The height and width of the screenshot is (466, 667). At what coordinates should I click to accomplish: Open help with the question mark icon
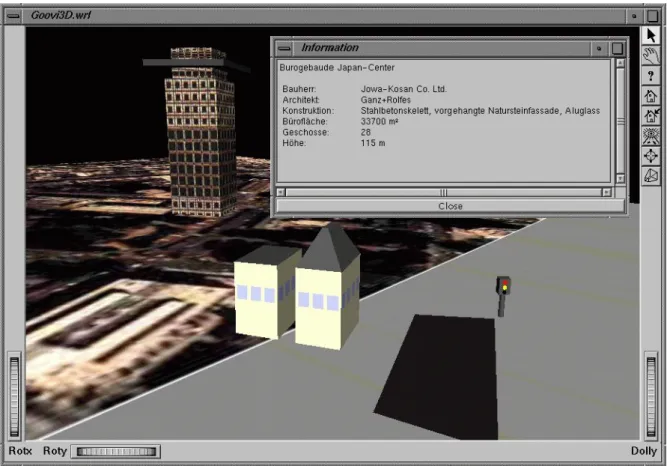(651, 76)
